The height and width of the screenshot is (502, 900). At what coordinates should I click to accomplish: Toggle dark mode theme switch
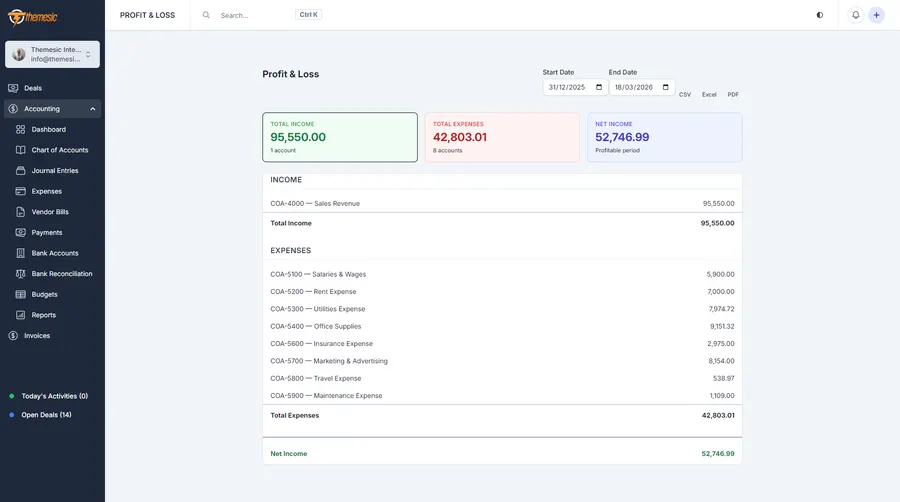820,15
